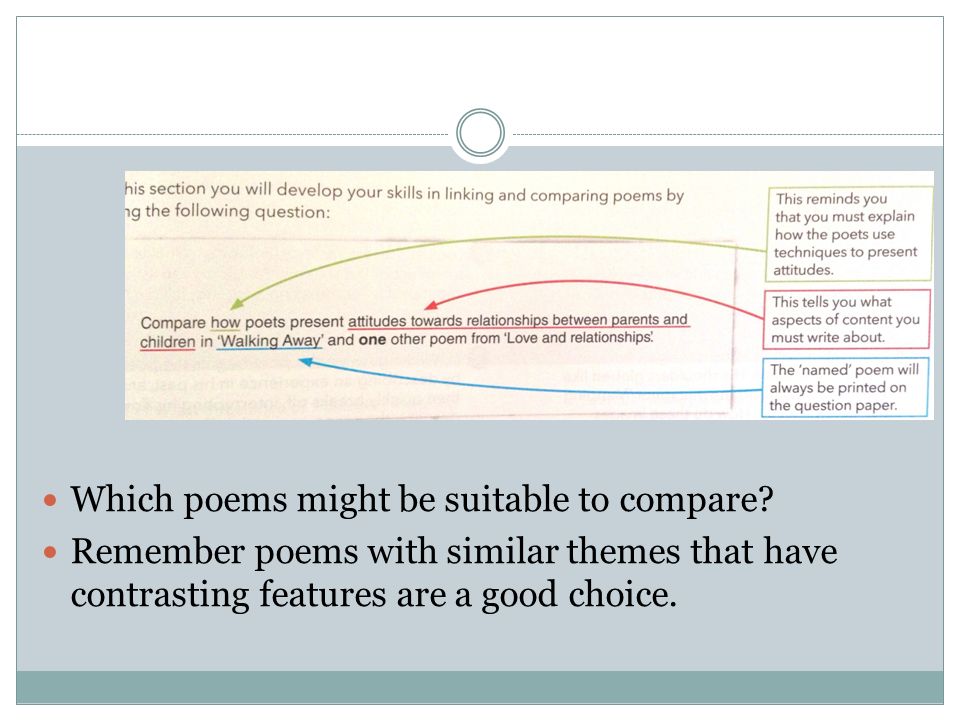Screen dimensions: 960x720
Task: Click the blue arrowhead below 'Walking Away'
Action: point(306,362)
